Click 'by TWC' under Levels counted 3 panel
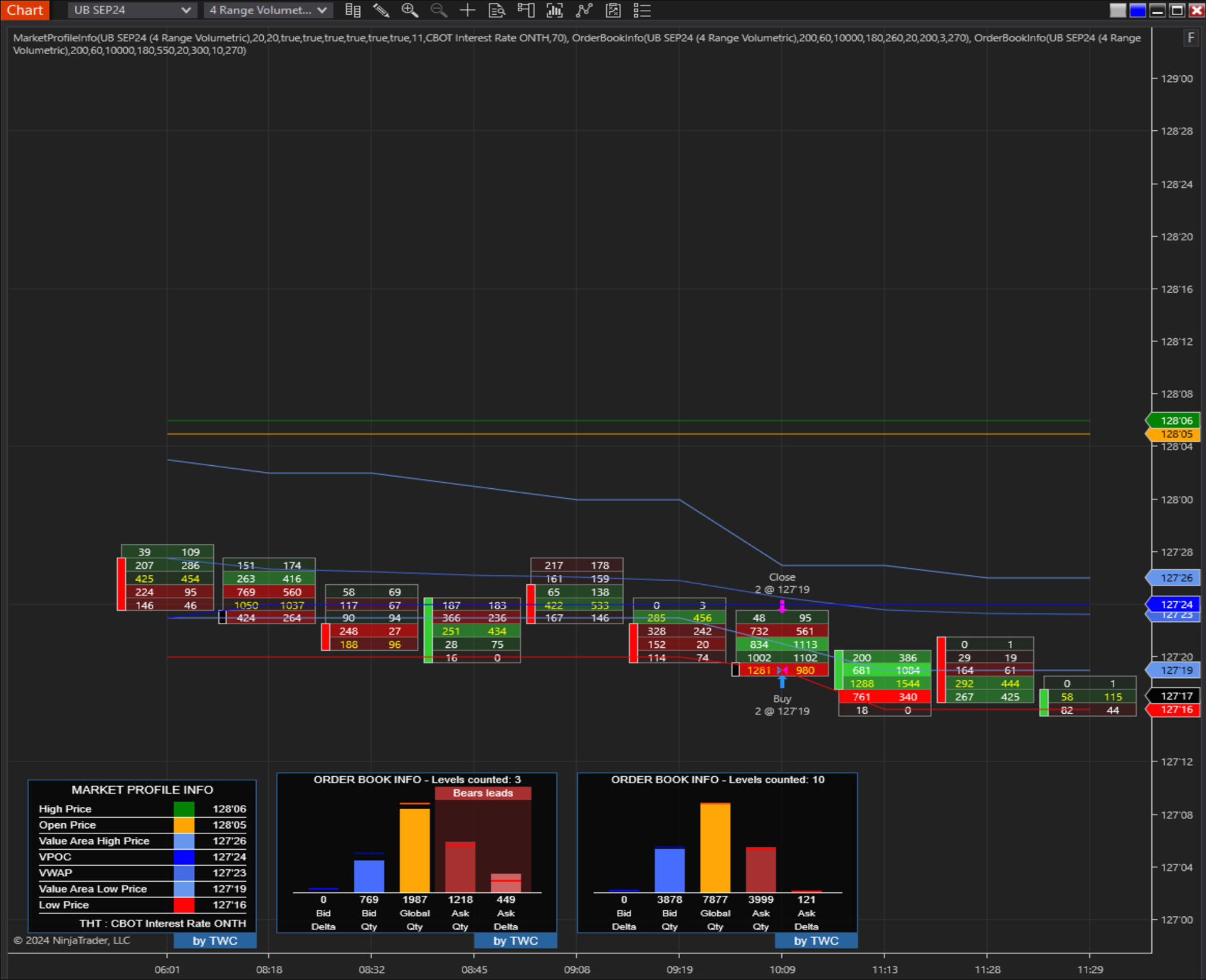 click(x=515, y=941)
